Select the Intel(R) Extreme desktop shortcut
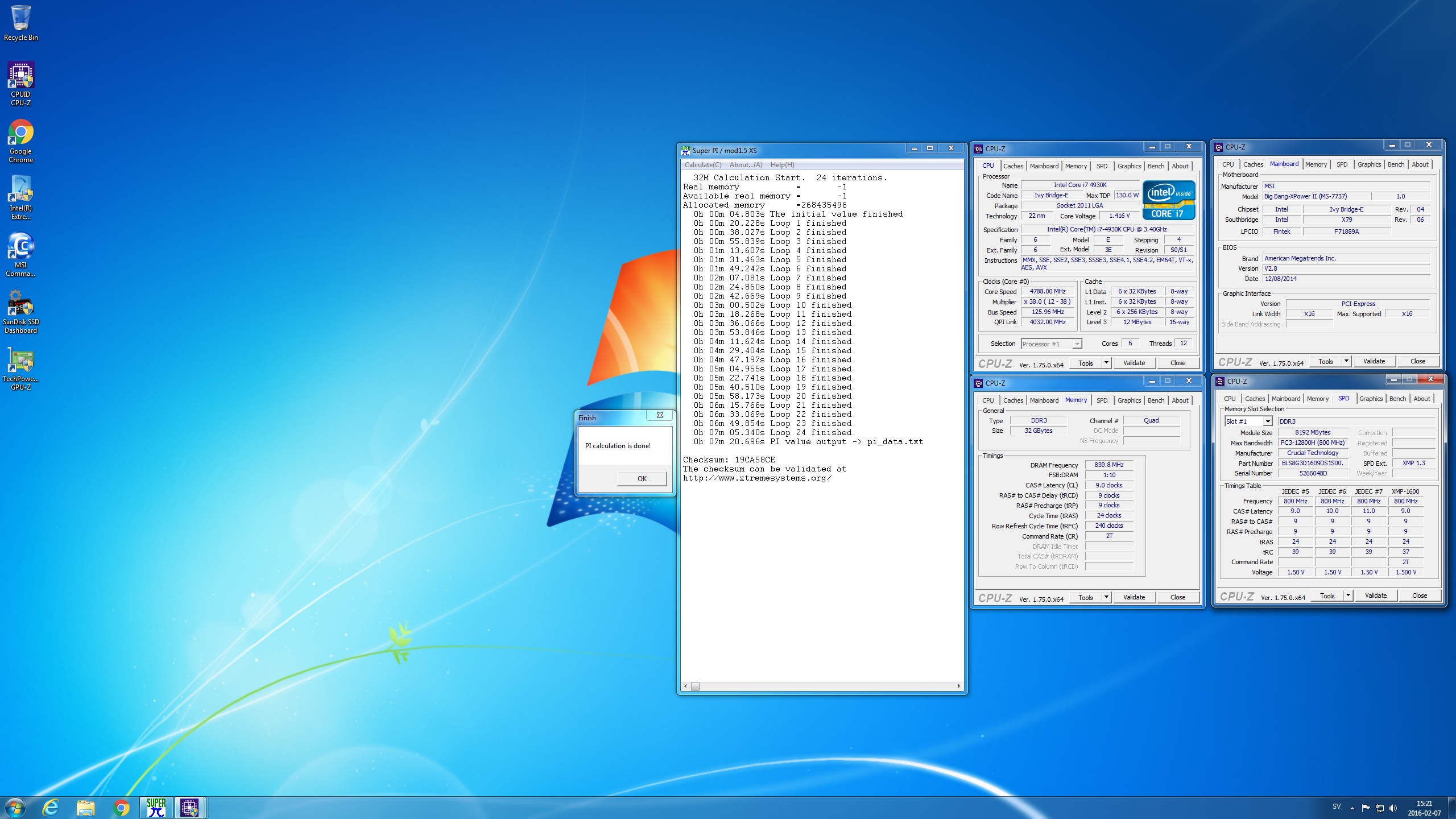1456x819 pixels. [21, 198]
